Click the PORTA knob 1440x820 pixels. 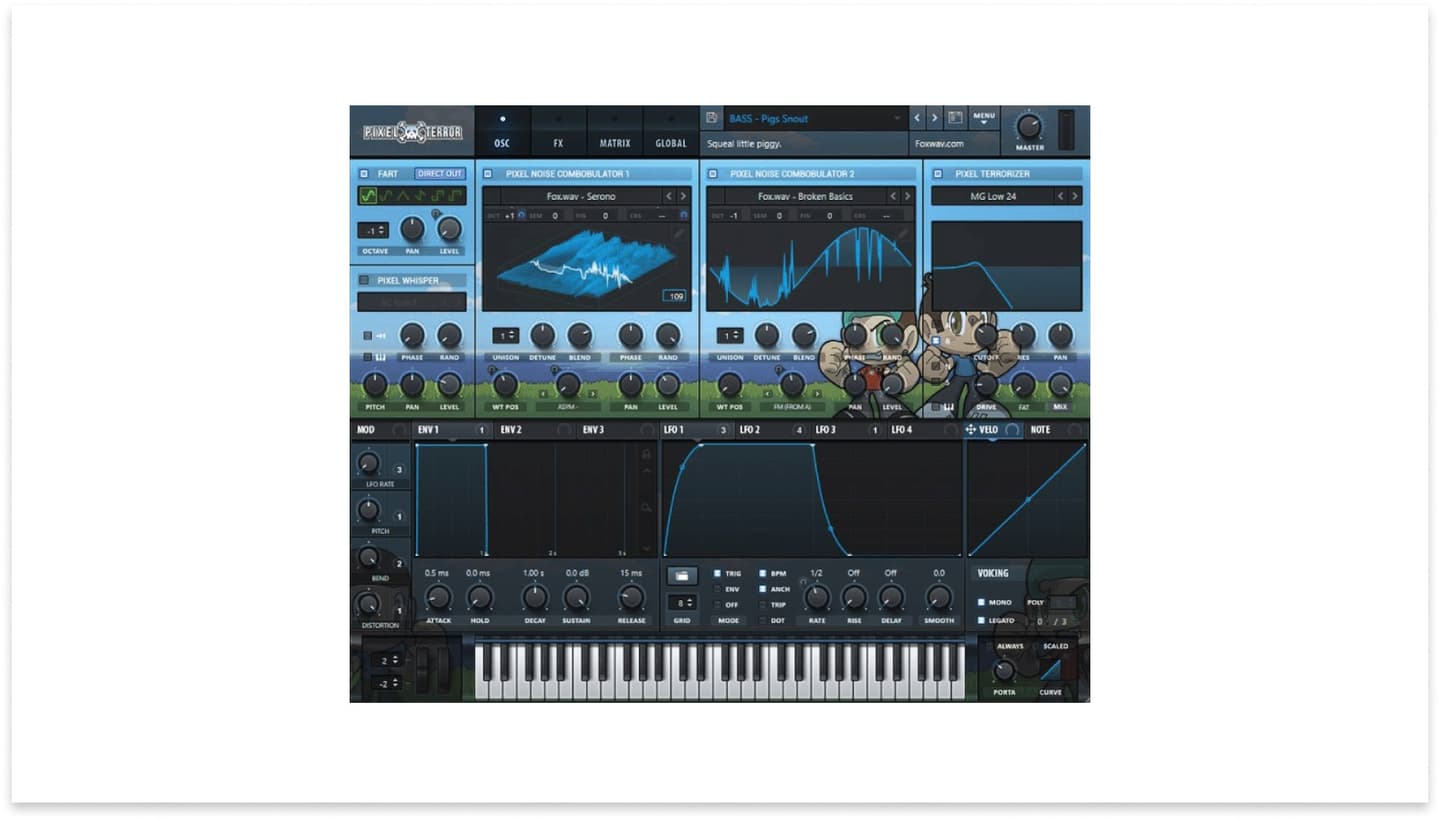pyautogui.click(x=1004, y=671)
